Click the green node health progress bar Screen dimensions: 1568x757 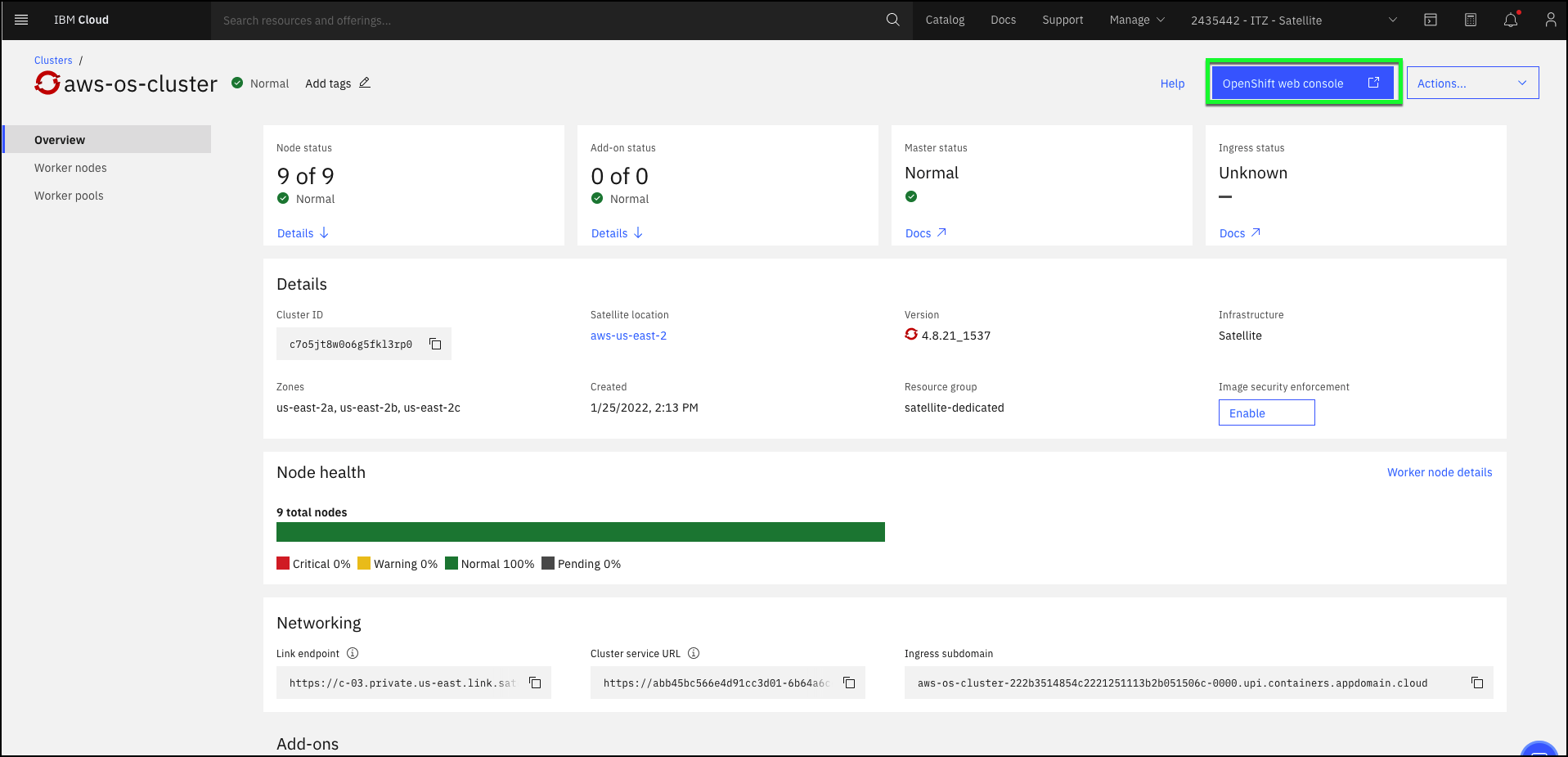(581, 532)
